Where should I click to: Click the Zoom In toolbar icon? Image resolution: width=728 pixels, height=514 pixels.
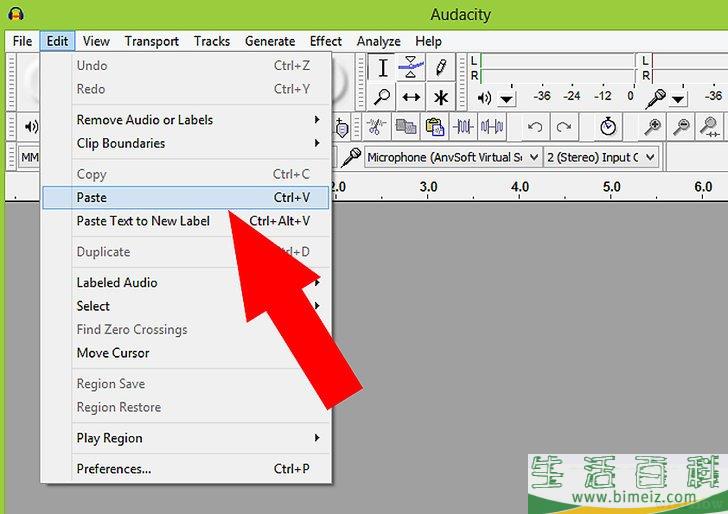click(x=652, y=126)
